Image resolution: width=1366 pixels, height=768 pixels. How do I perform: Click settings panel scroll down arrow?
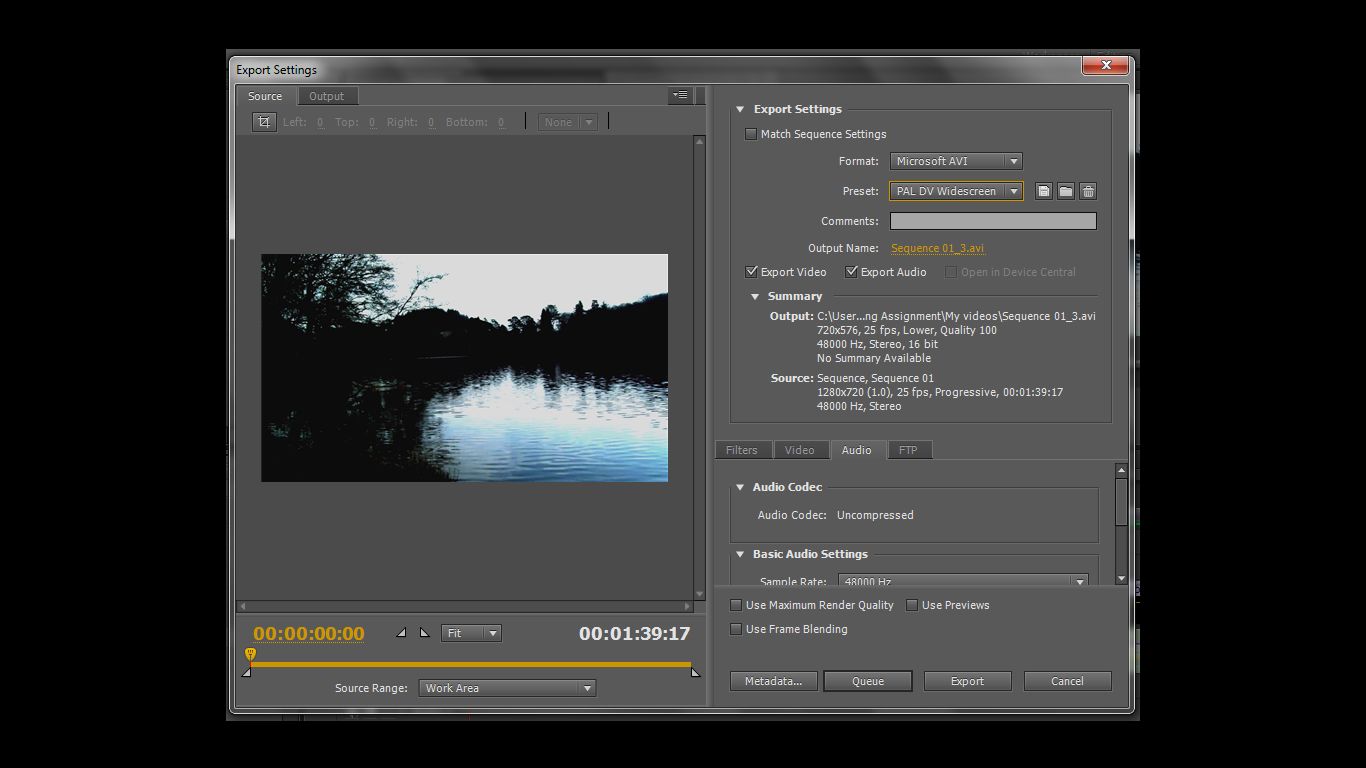[x=1121, y=578]
